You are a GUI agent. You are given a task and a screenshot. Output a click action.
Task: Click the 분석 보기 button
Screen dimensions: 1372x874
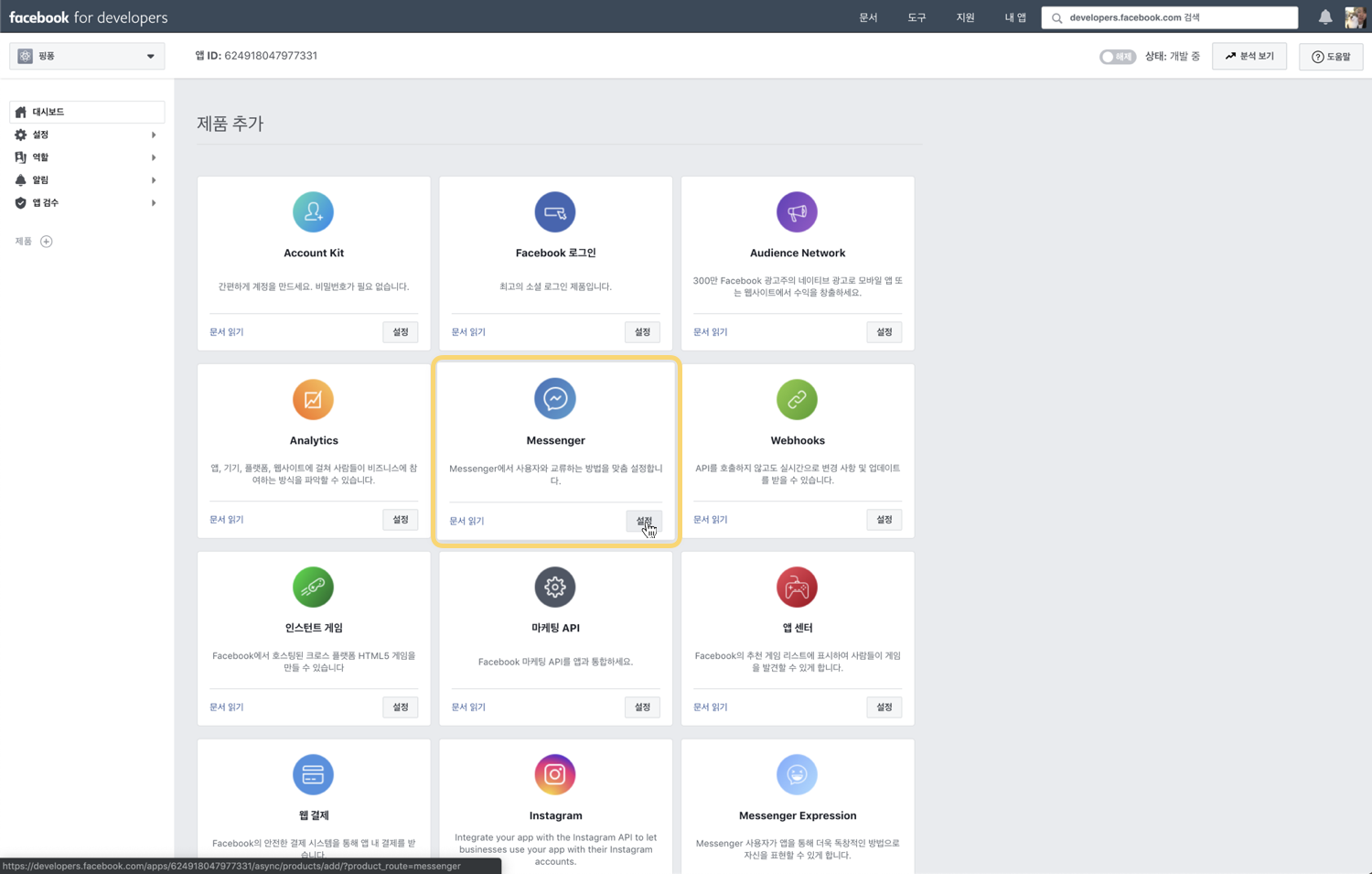[x=1249, y=57]
